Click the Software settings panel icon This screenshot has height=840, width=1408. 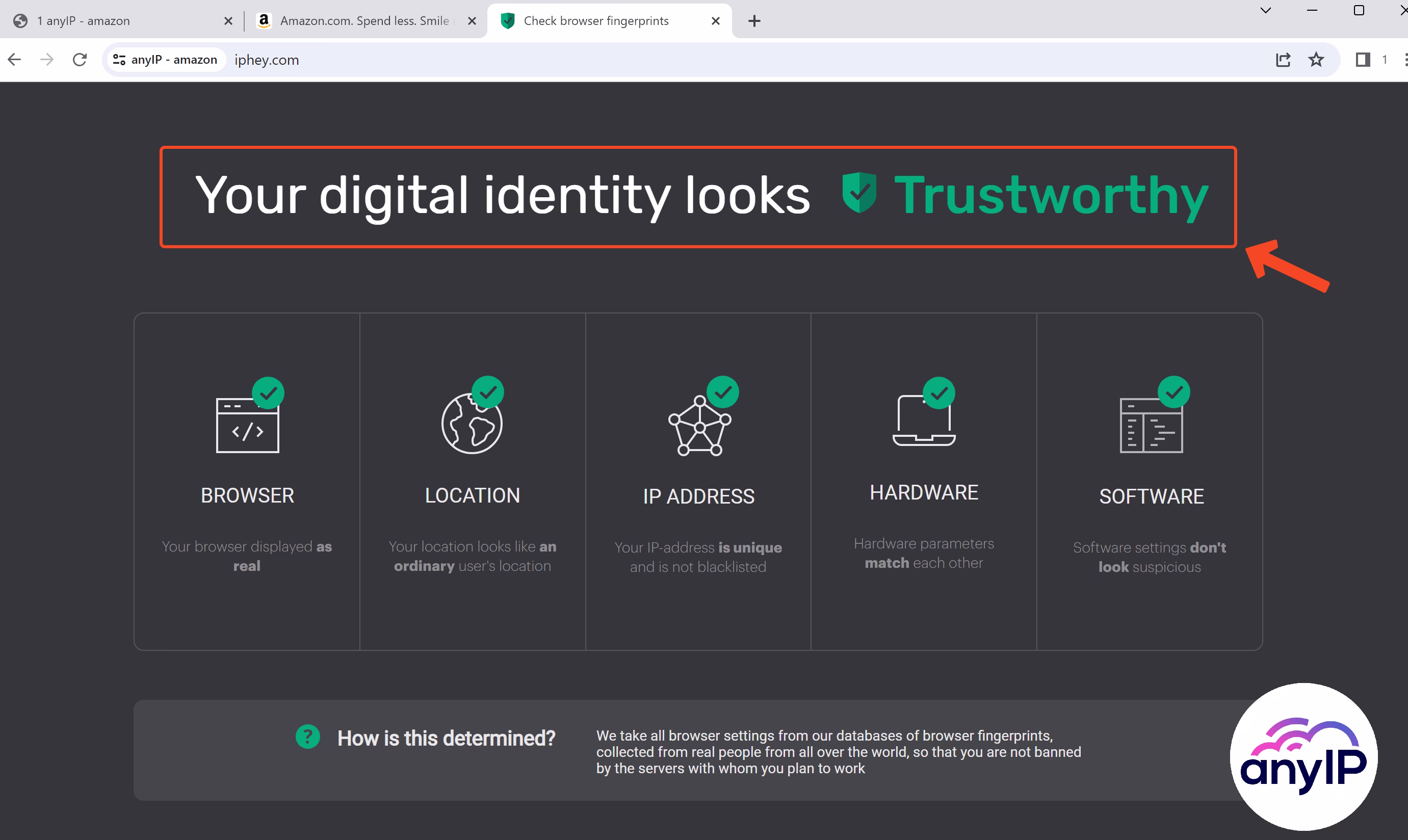pyautogui.click(x=1151, y=426)
